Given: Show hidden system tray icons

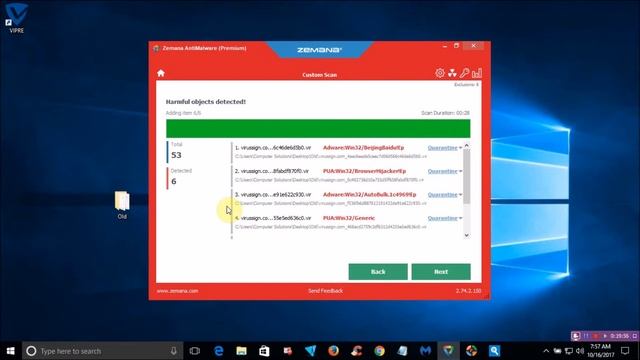Looking at the screenshot, I should (546, 351).
